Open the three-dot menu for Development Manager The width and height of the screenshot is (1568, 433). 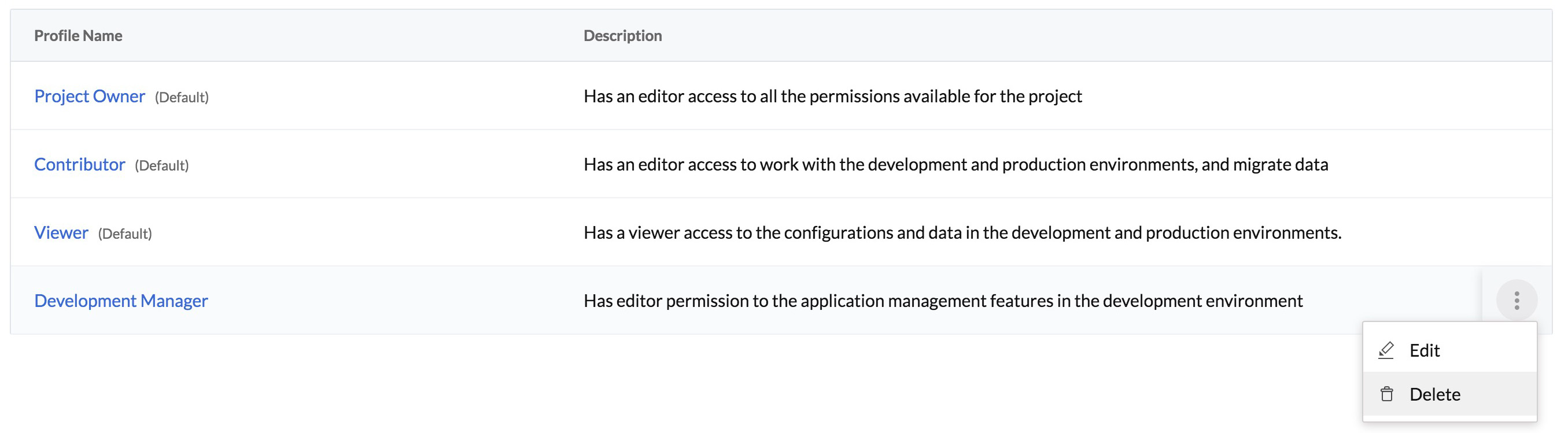1517,300
